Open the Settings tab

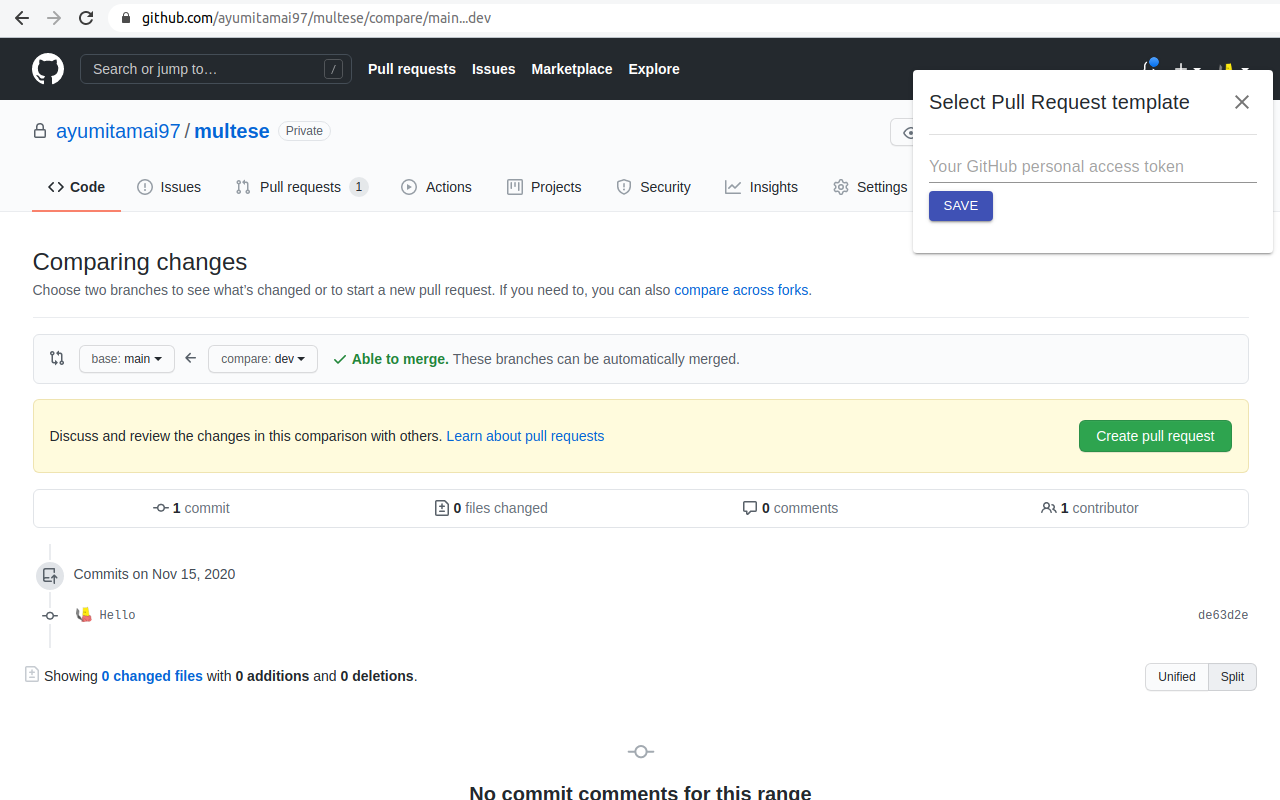[870, 187]
